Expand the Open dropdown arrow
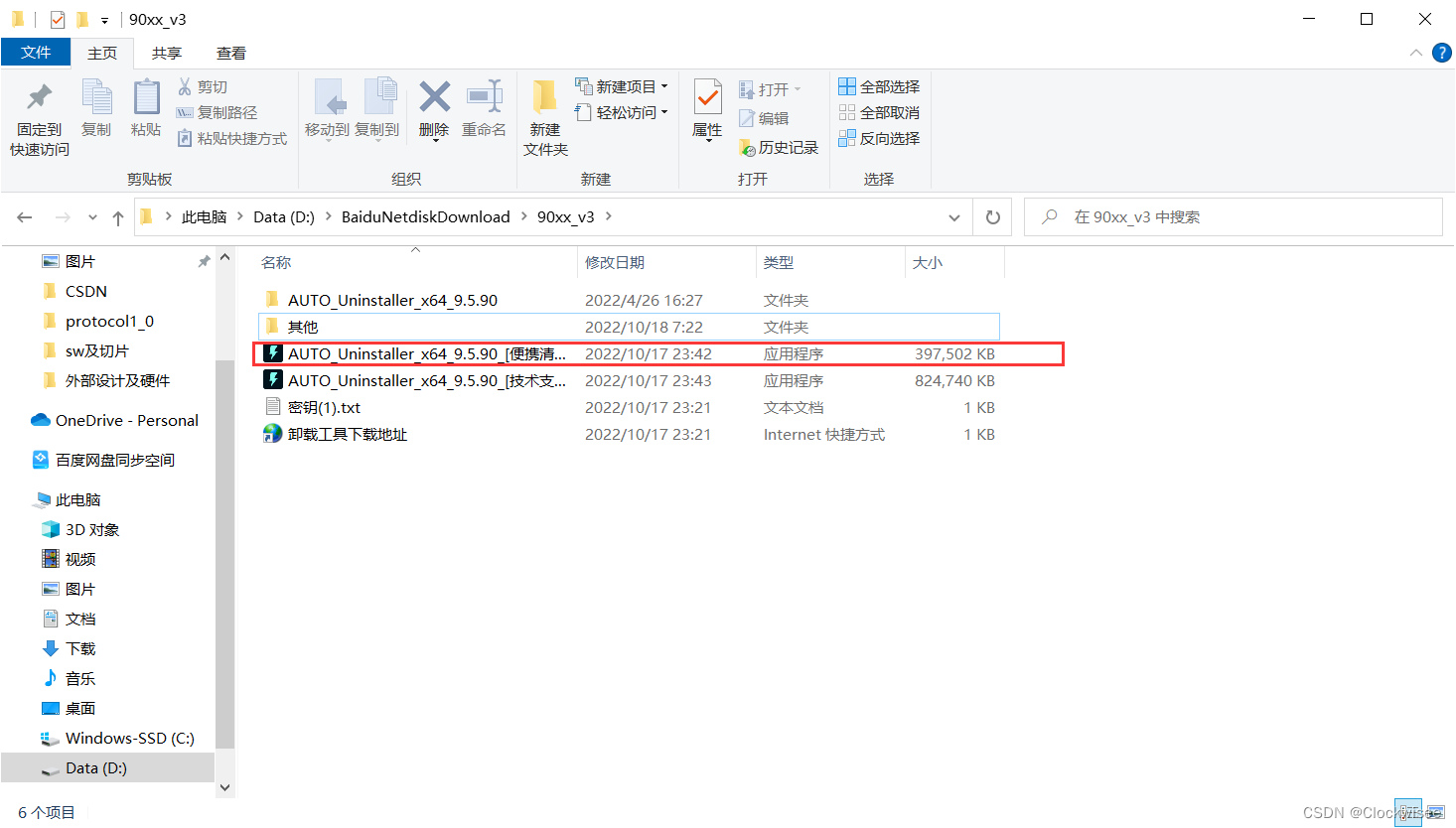 point(798,89)
